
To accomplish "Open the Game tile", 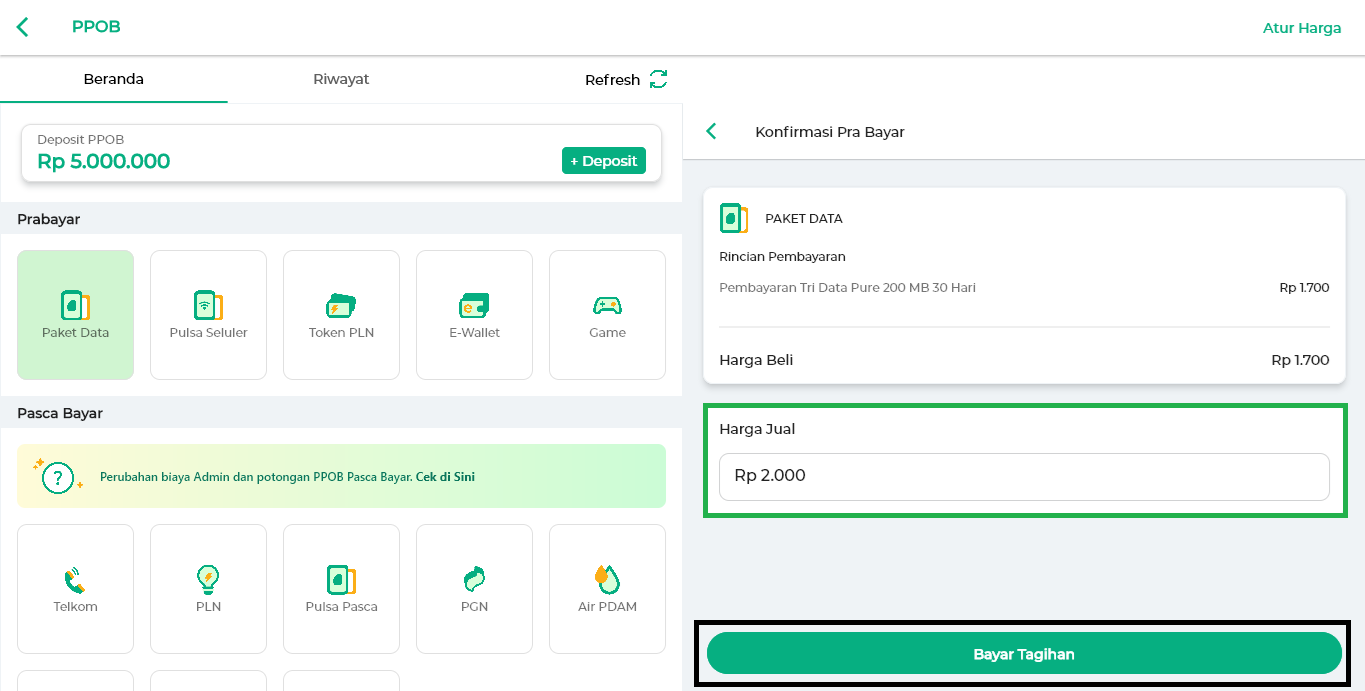I will pos(607,315).
